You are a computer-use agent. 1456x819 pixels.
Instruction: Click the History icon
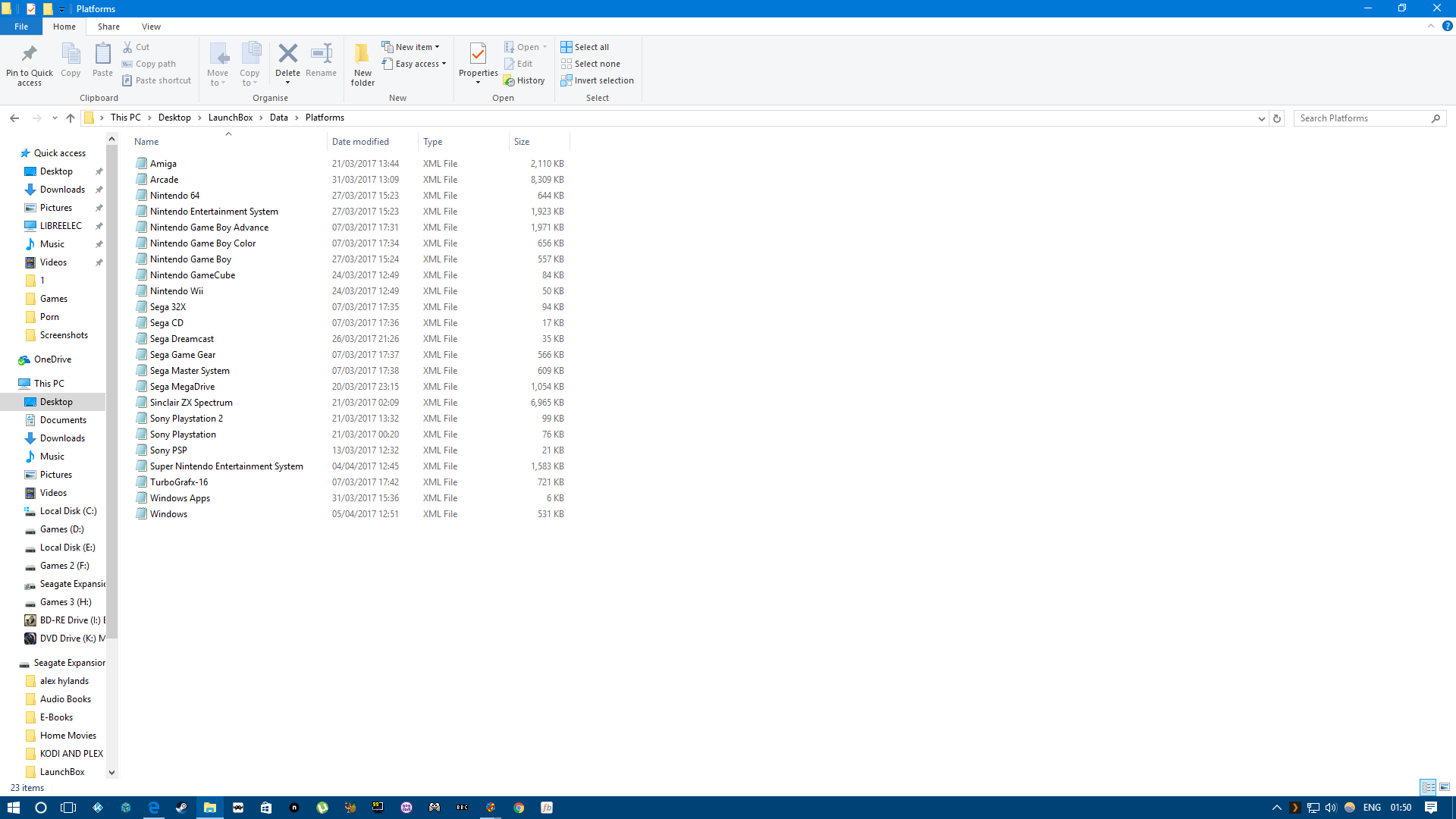pos(510,80)
